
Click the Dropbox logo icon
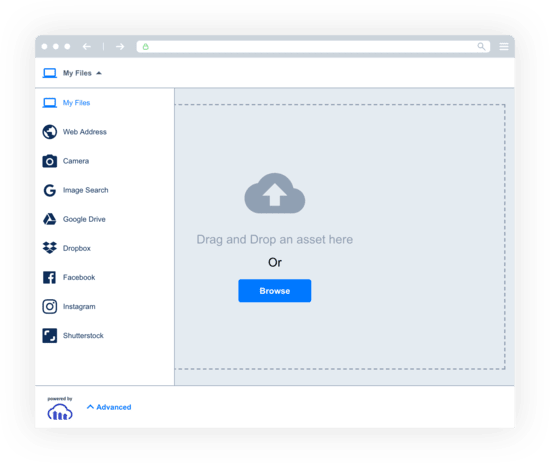pos(49,248)
